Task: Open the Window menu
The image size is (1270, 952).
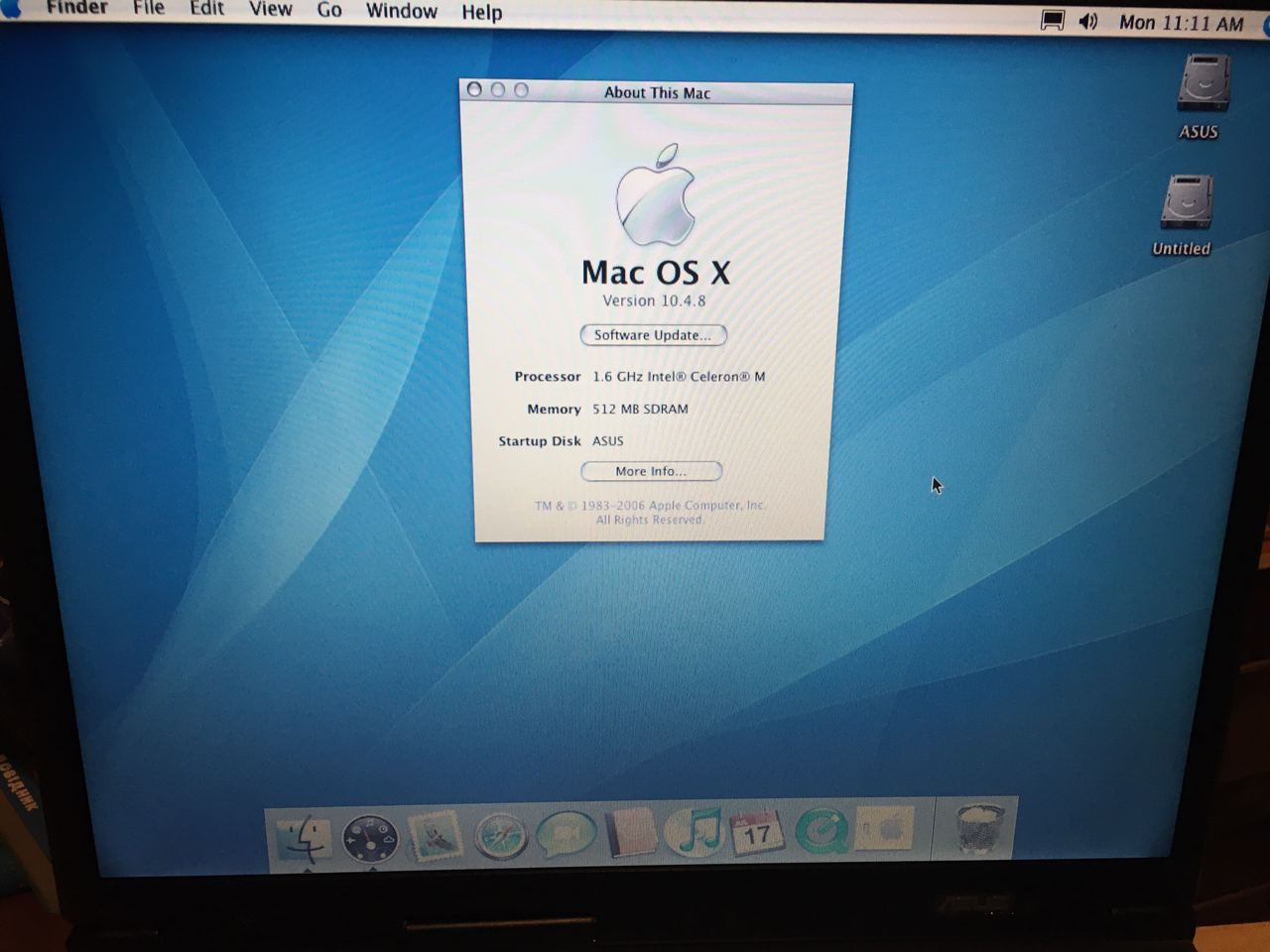Action: click(402, 11)
